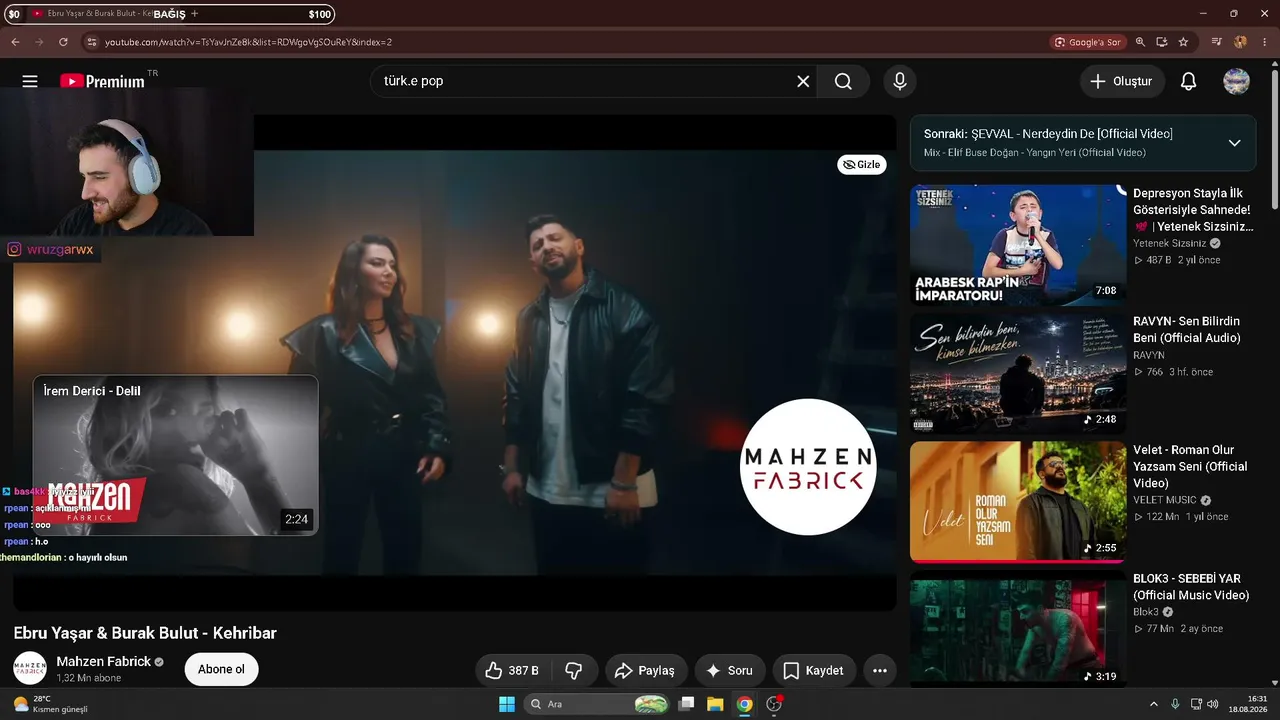Open OBS Studio on the taskbar
Image resolution: width=1280 pixels, height=720 pixels.
point(773,704)
